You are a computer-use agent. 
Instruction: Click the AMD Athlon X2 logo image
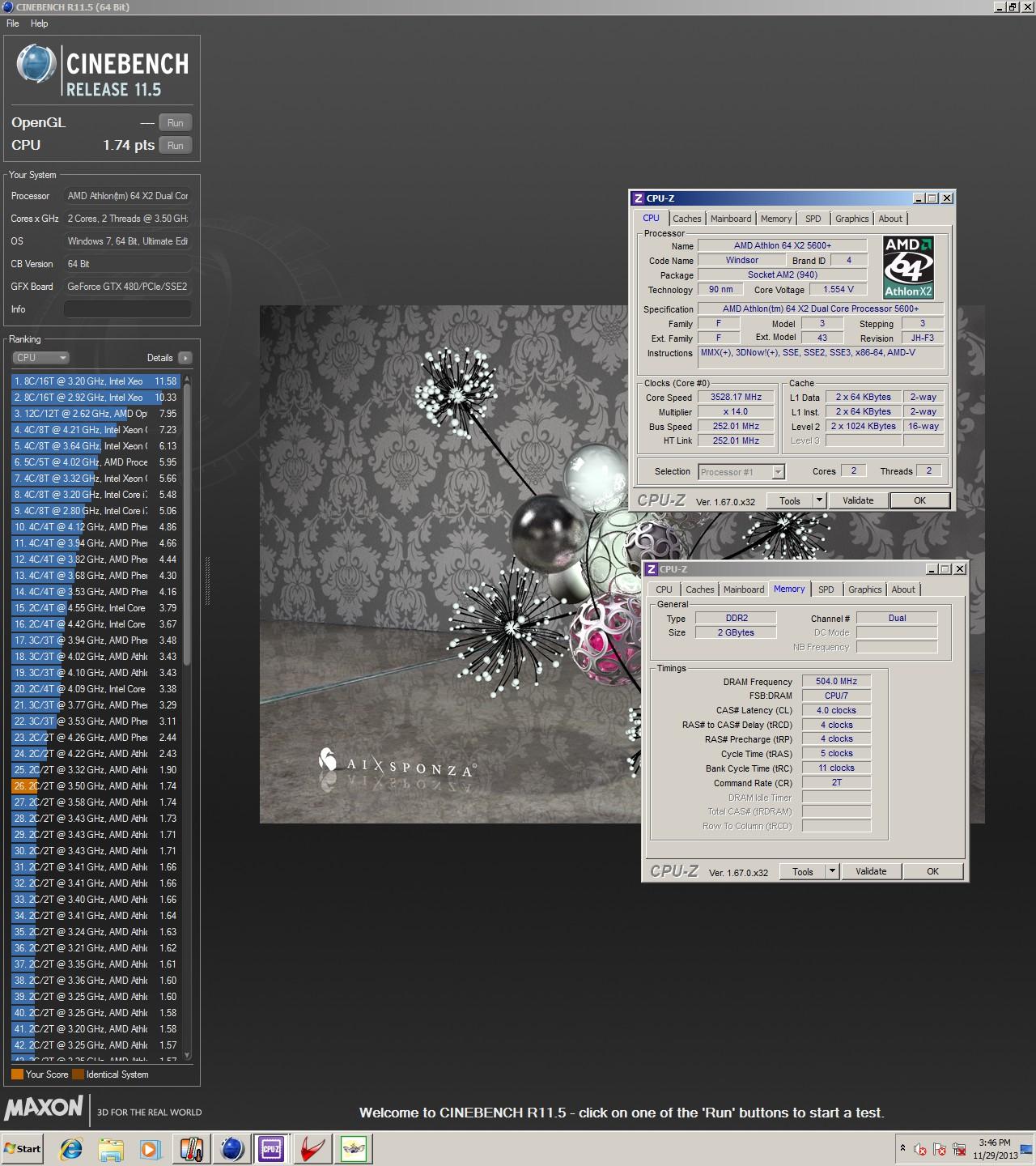pyautogui.click(x=909, y=267)
